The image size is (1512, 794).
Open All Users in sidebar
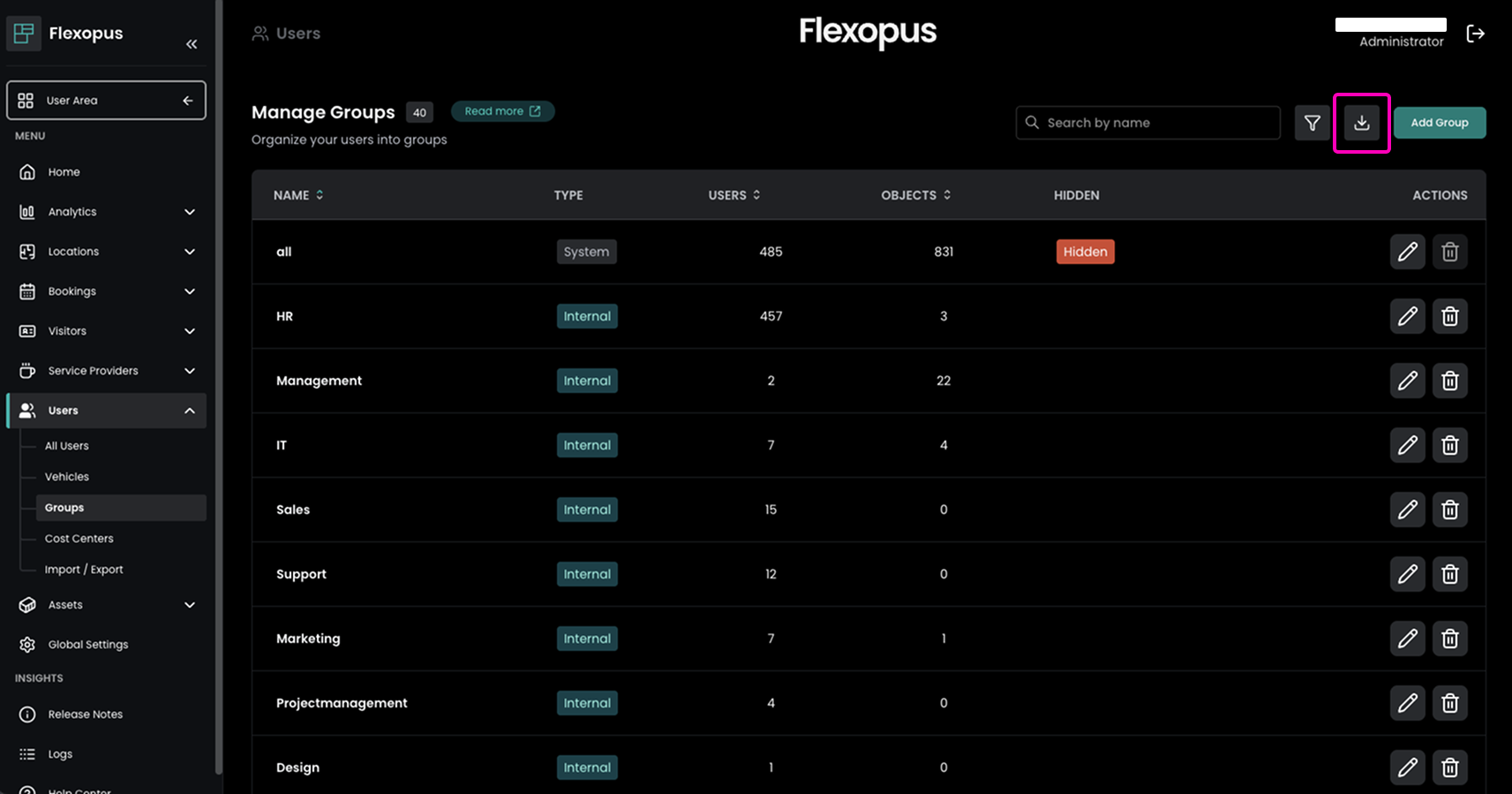[67, 446]
